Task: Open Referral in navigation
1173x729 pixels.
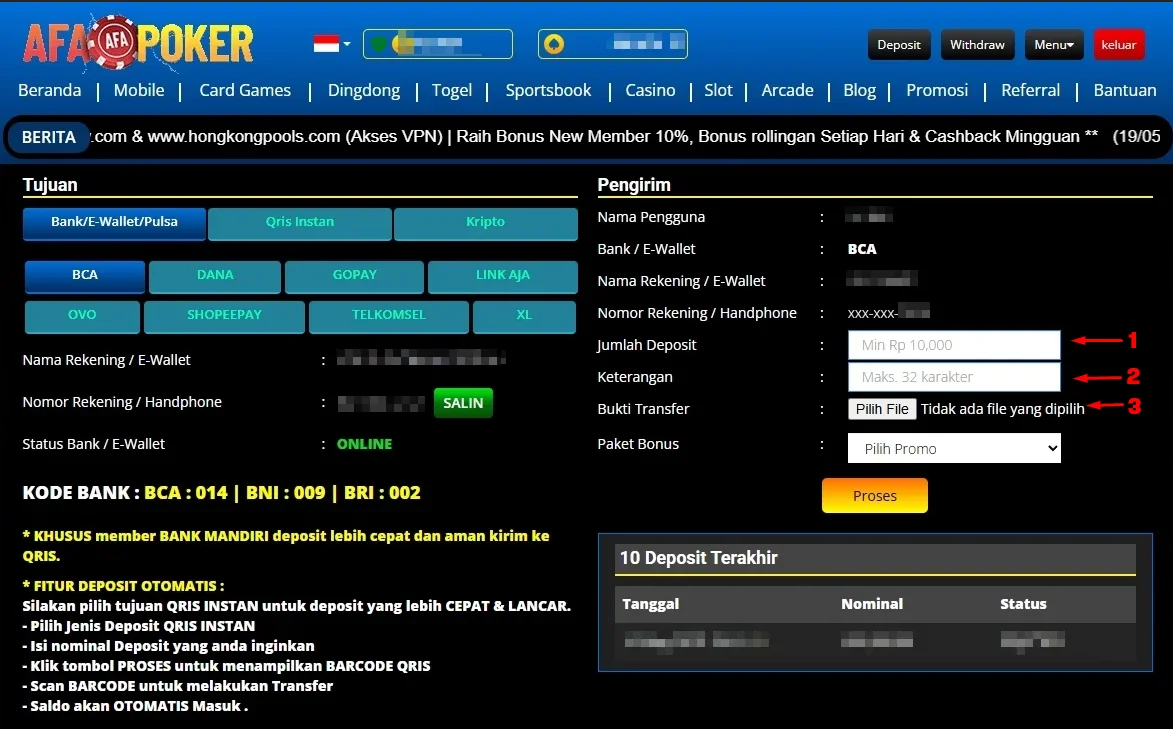Action: tap(1031, 91)
